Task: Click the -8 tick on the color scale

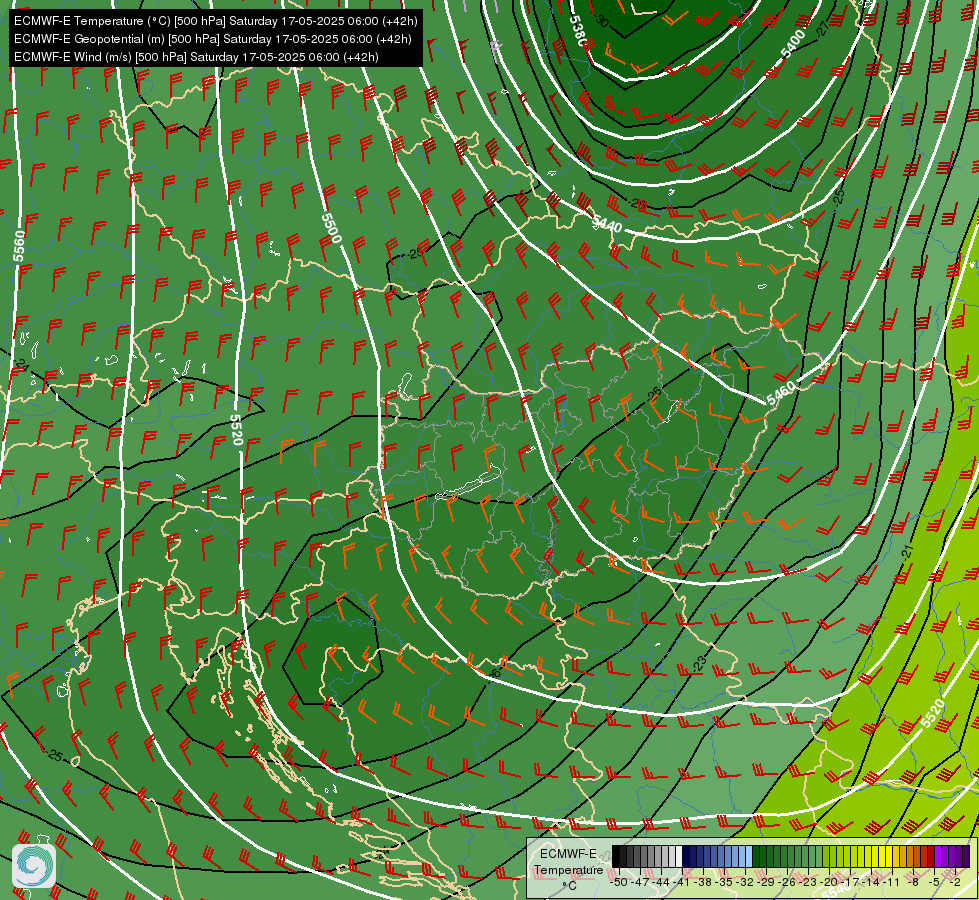Action: 913,882
